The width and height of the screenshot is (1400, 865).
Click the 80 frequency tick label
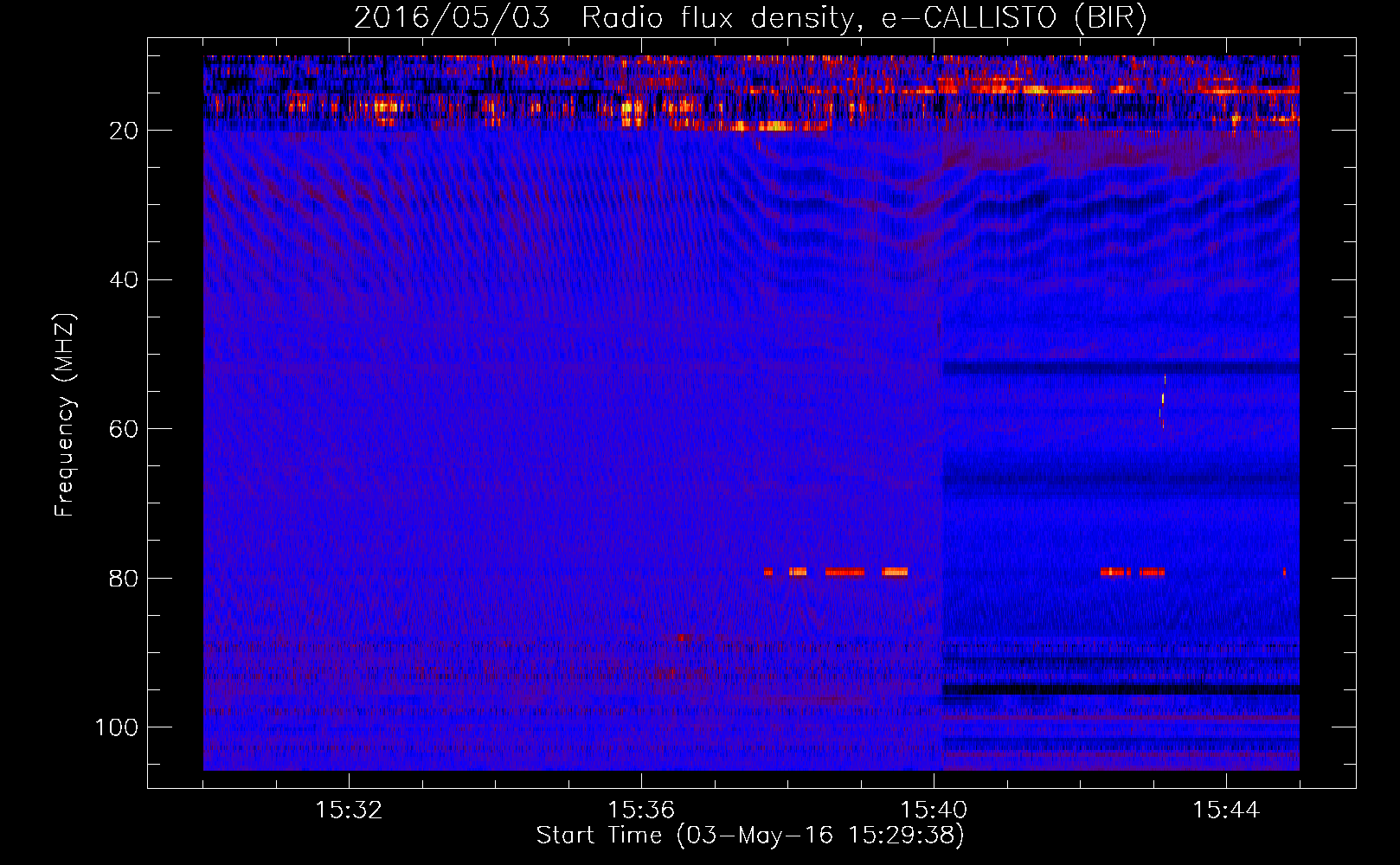coord(124,578)
